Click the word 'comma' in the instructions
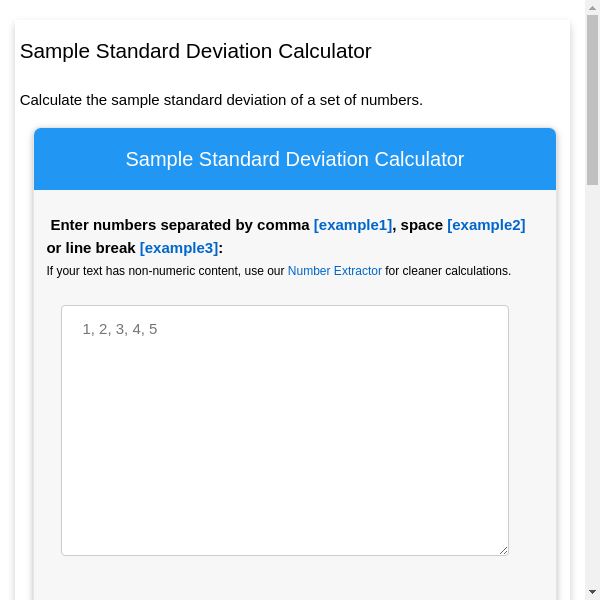This screenshot has width=600, height=600. tap(283, 225)
